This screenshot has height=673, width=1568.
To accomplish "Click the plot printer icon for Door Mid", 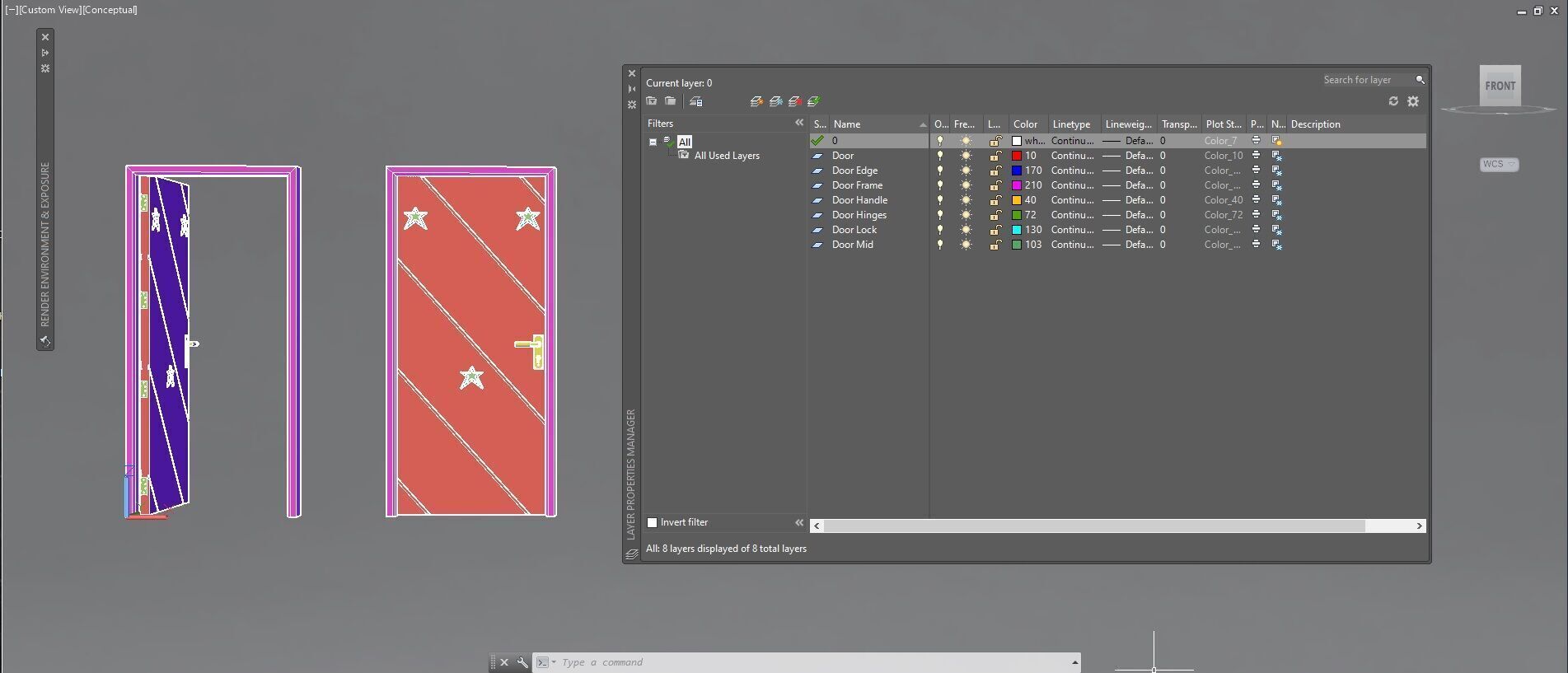I will click(x=1256, y=245).
